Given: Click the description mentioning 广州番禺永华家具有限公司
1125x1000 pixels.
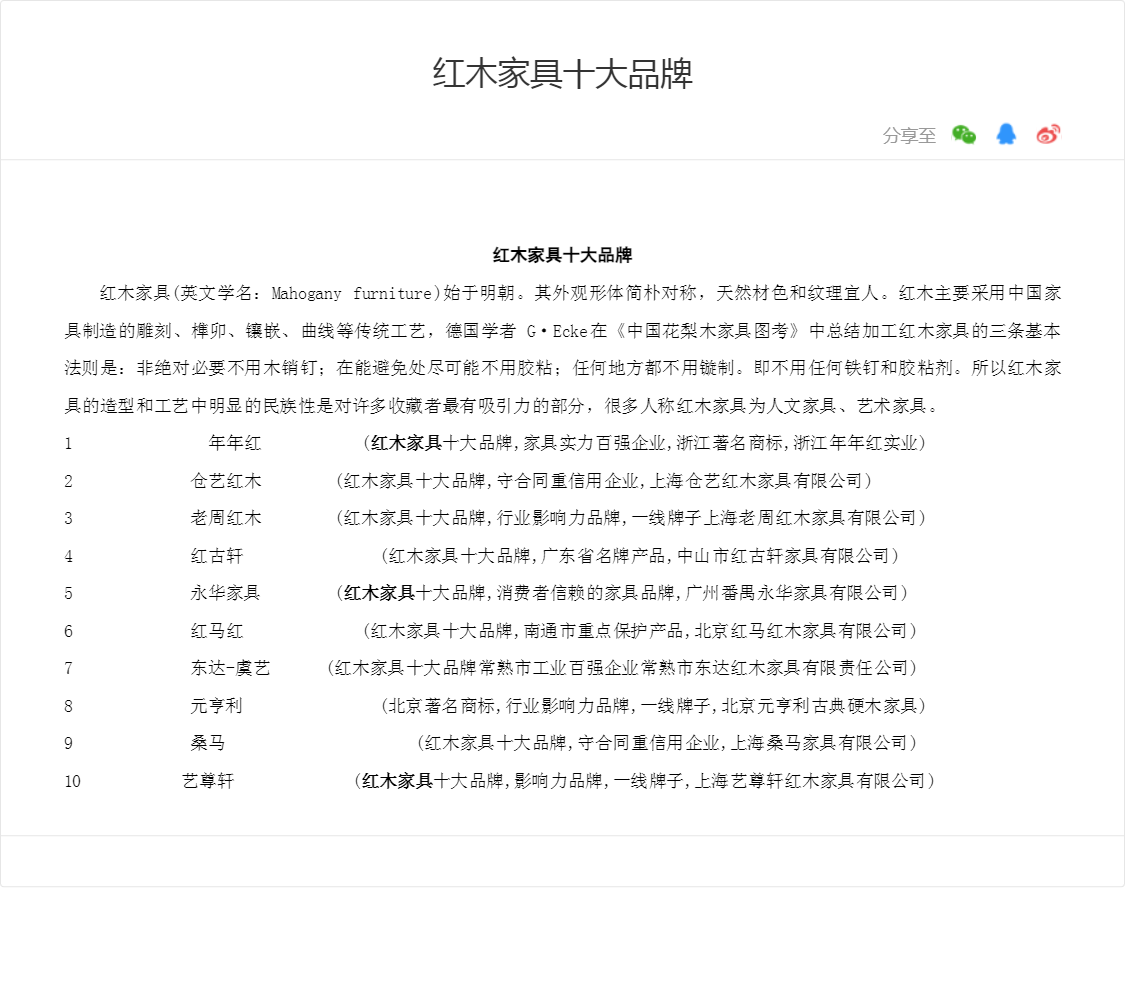Looking at the screenshot, I should (622, 593).
